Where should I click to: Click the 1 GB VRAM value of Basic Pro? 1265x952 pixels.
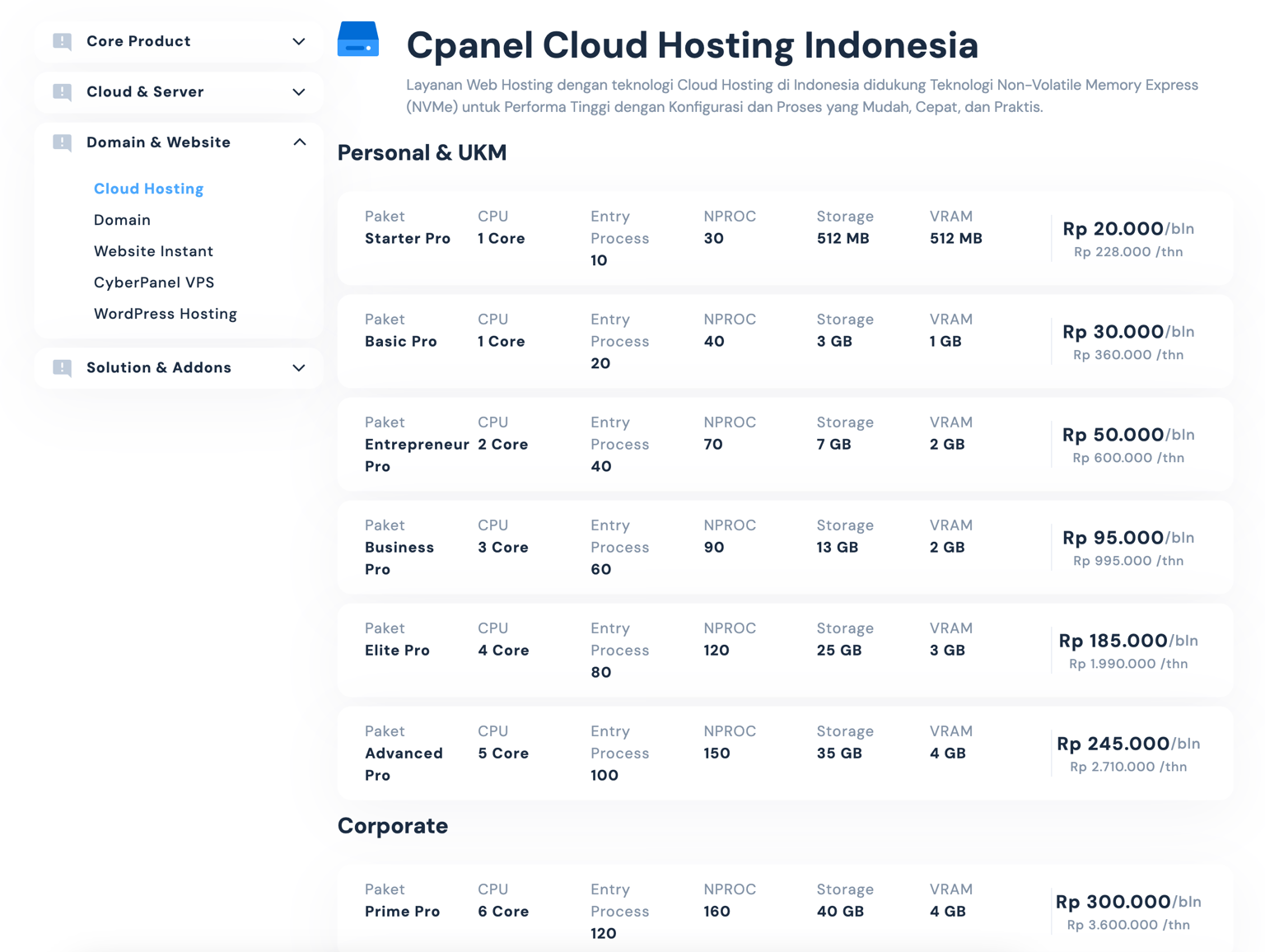(945, 342)
